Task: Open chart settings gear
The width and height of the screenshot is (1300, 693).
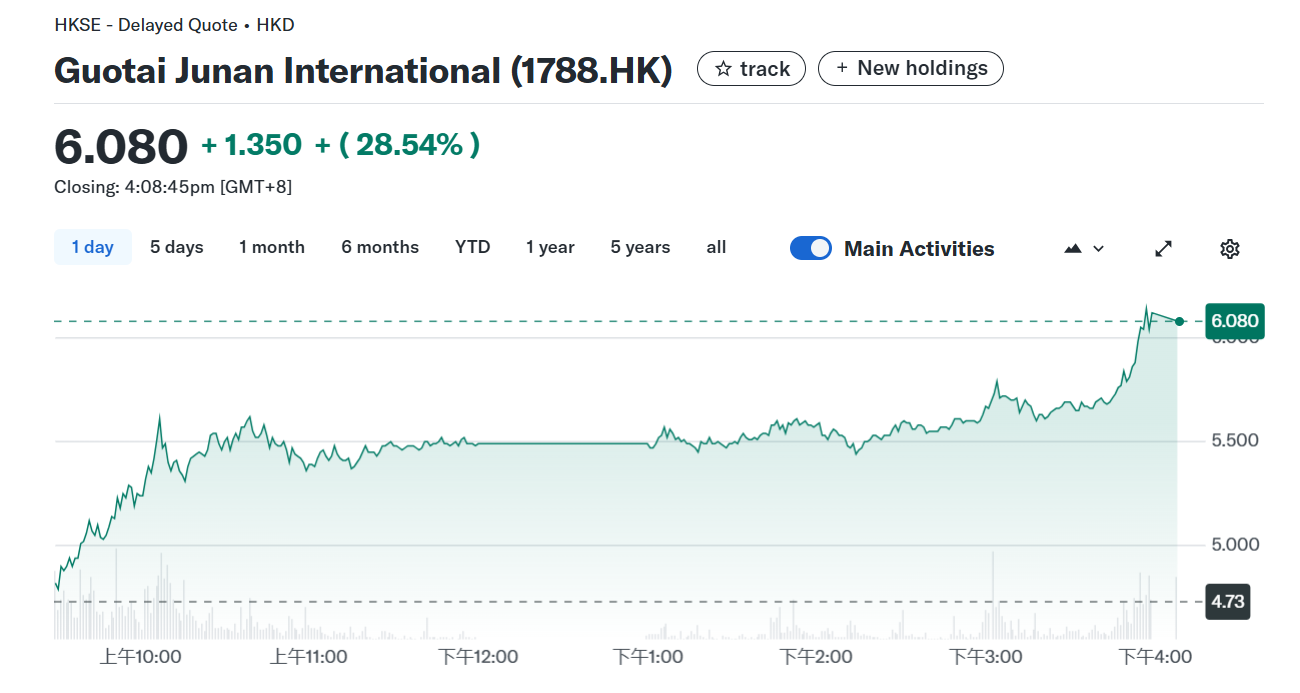Action: click(1230, 248)
